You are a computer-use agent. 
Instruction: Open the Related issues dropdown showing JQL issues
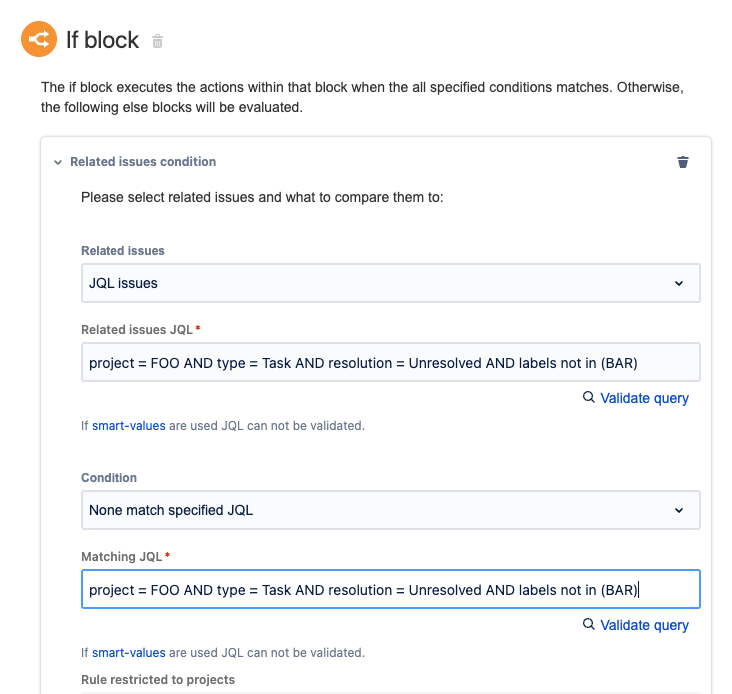point(390,283)
